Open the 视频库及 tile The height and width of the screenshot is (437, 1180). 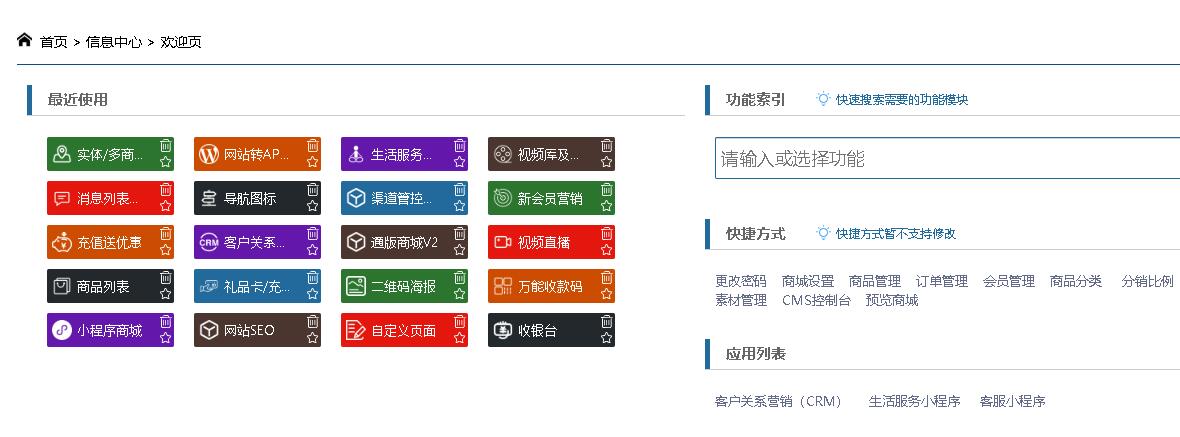point(551,154)
